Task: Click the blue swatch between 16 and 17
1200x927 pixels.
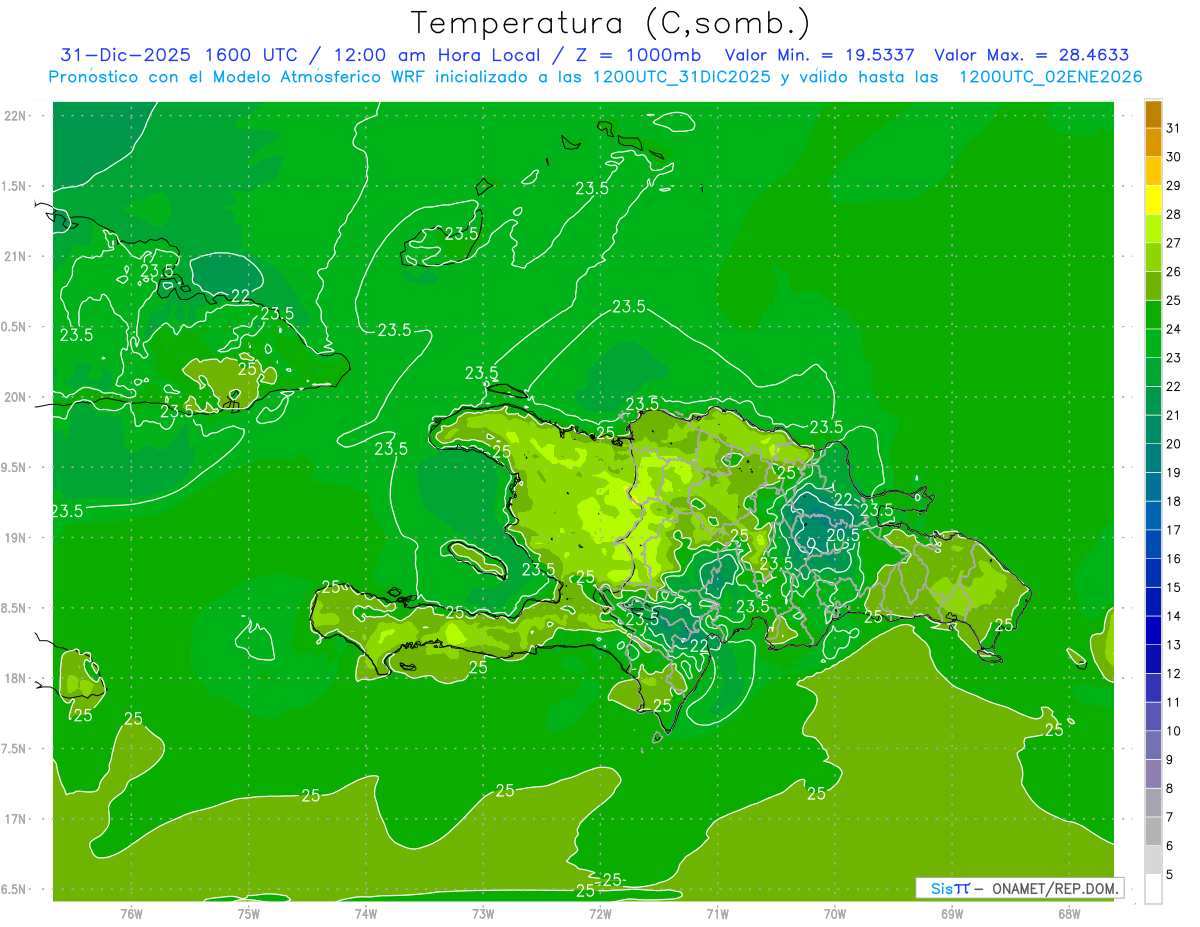Action: (x=1153, y=545)
